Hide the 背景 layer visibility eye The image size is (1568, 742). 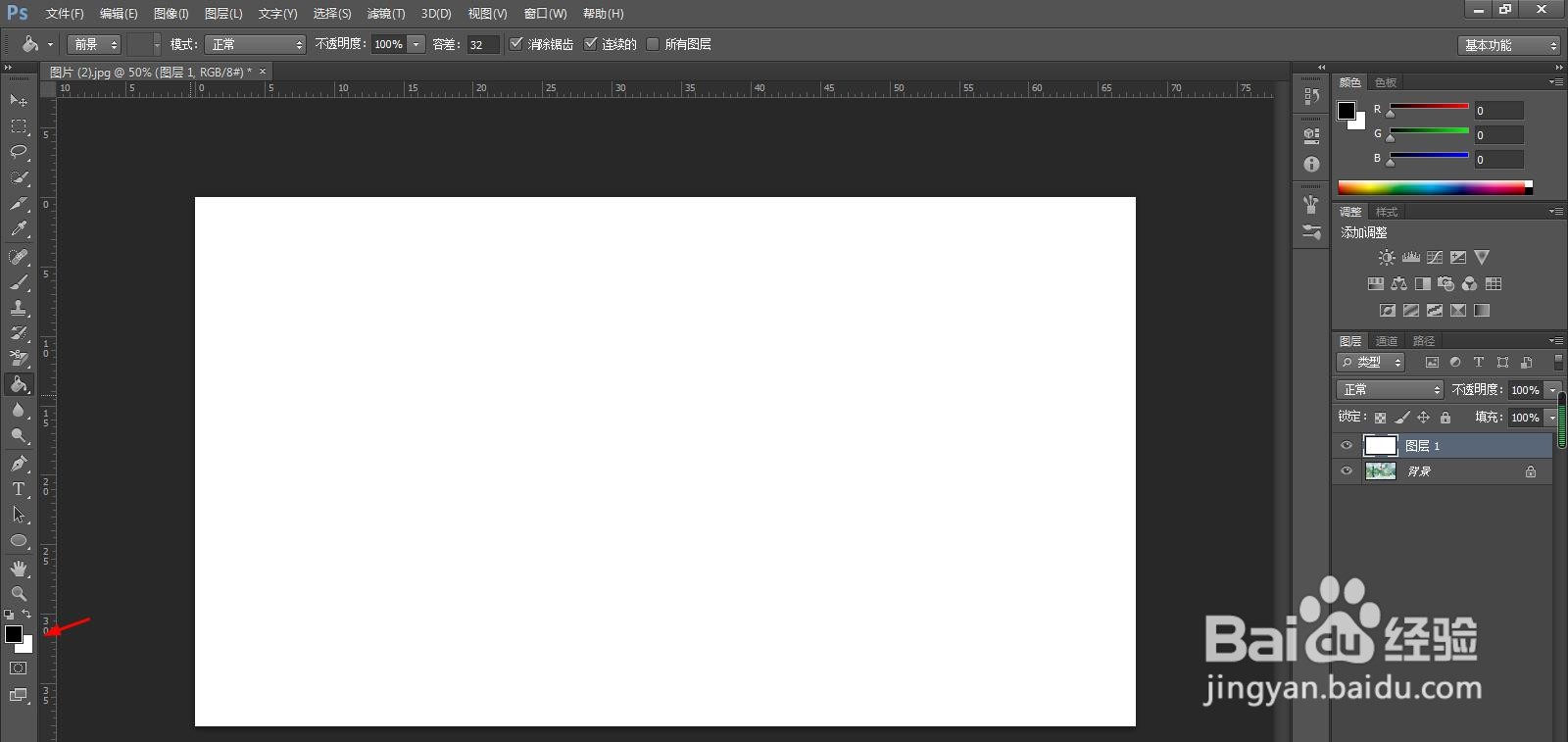click(x=1347, y=471)
